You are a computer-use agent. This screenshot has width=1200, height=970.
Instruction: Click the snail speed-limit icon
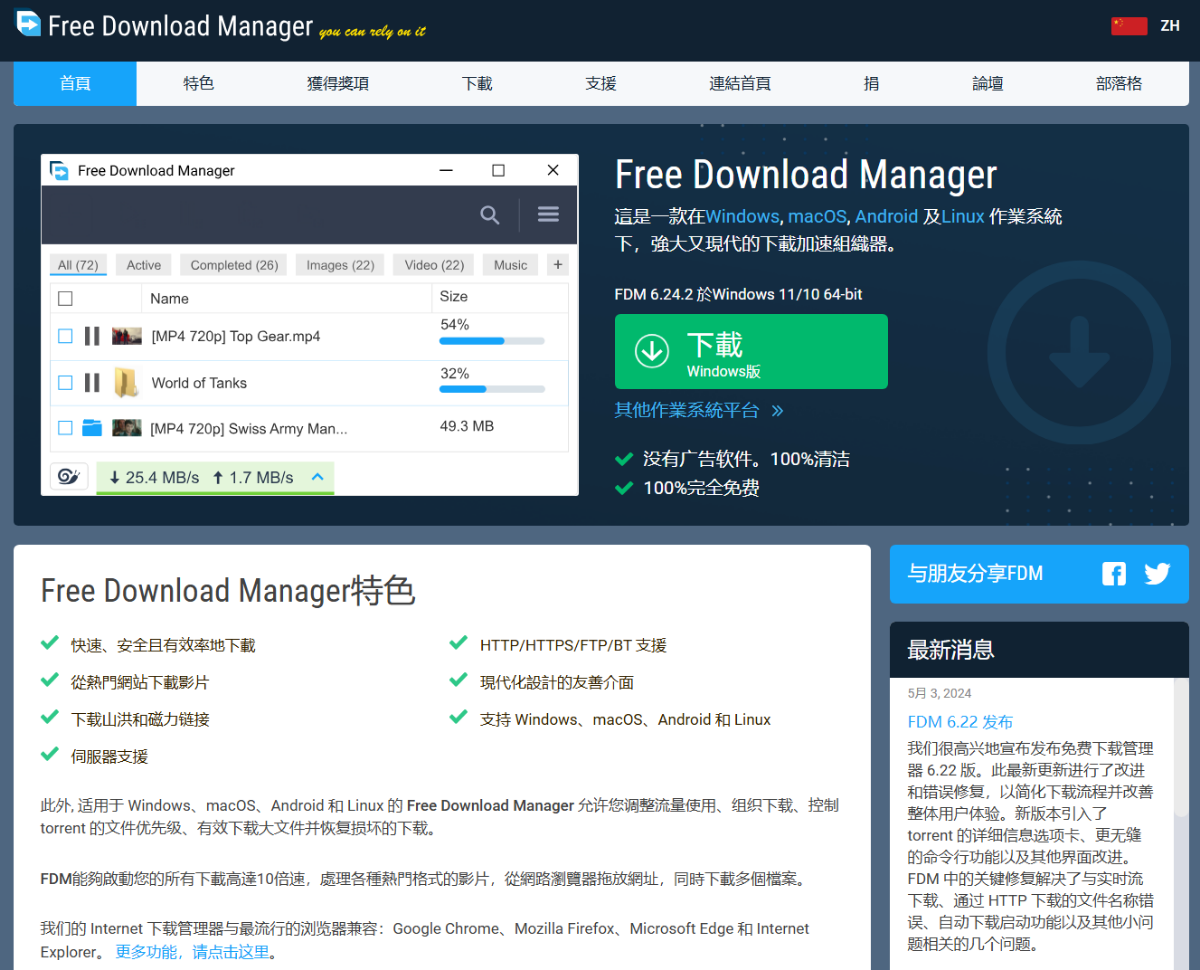click(x=69, y=476)
